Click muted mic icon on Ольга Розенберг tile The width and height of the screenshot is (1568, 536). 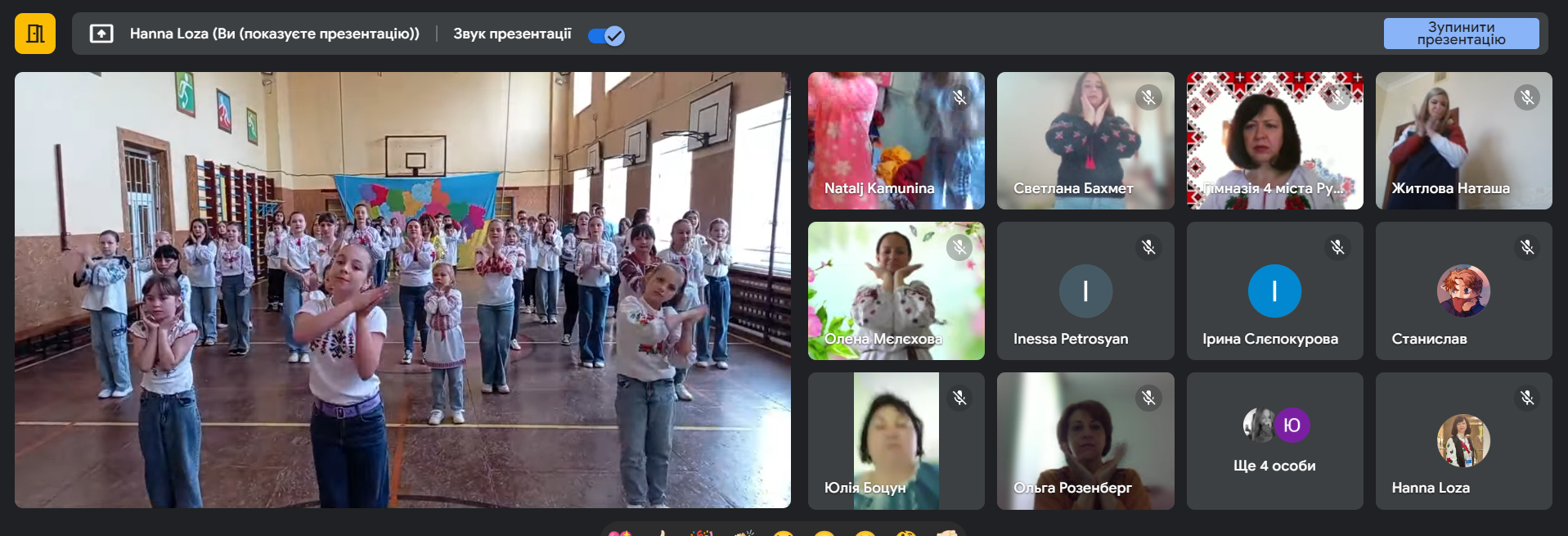click(x=1148, y=398)
